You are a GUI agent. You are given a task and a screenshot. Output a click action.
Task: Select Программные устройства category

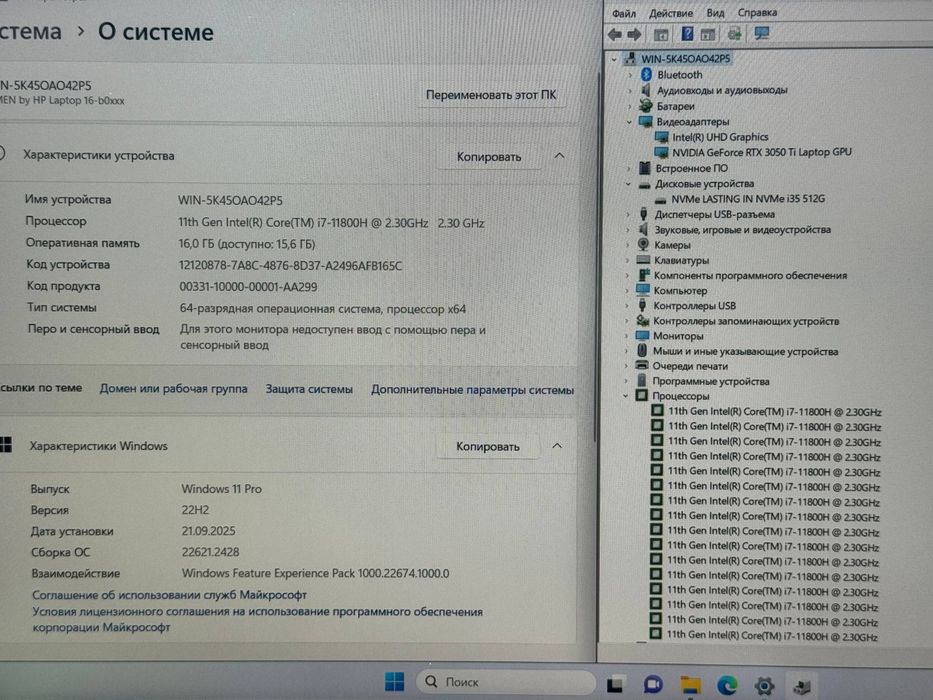pyautogui.click(x=710, y=381)
